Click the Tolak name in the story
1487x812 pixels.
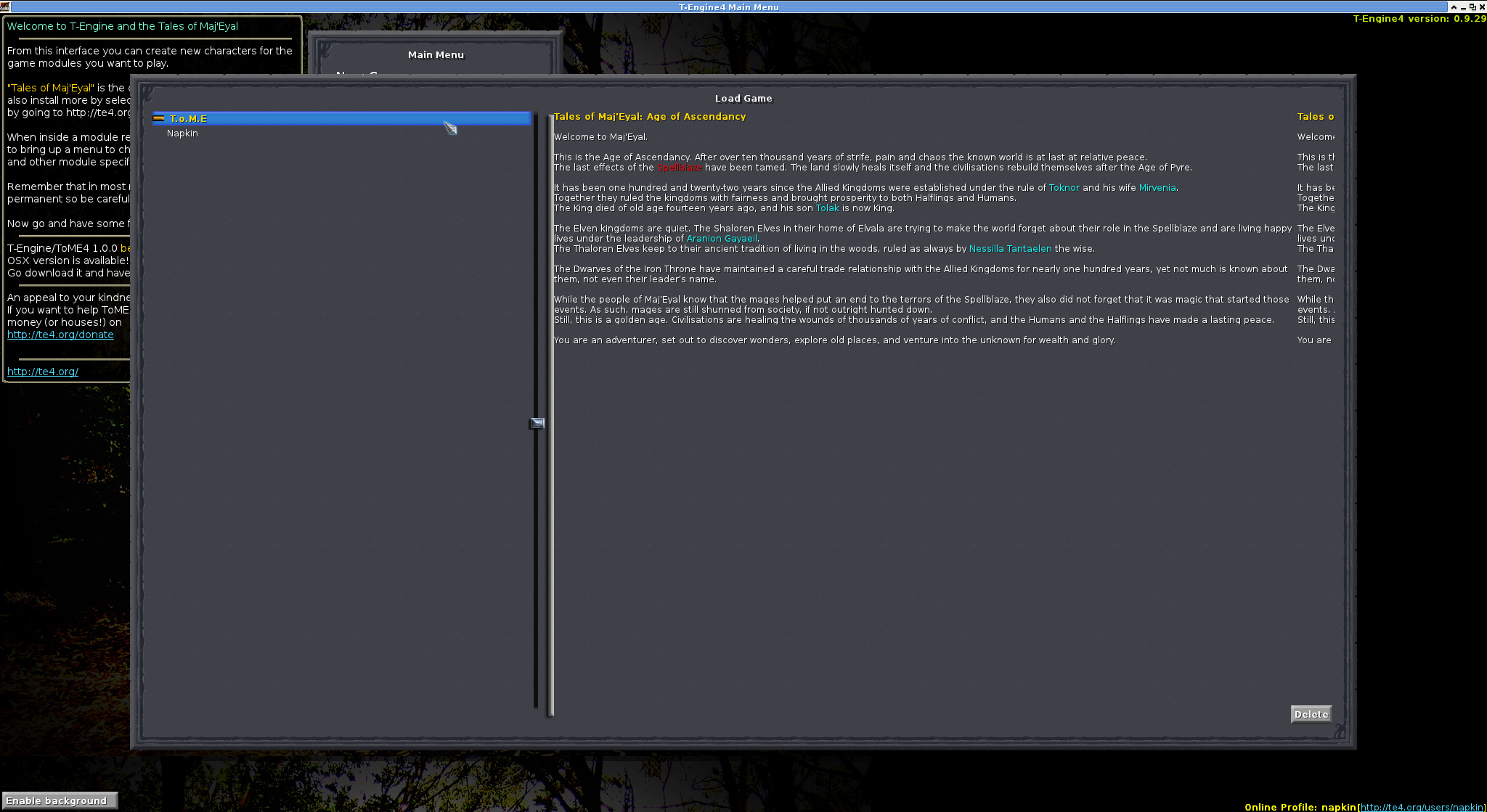(827, 208)
